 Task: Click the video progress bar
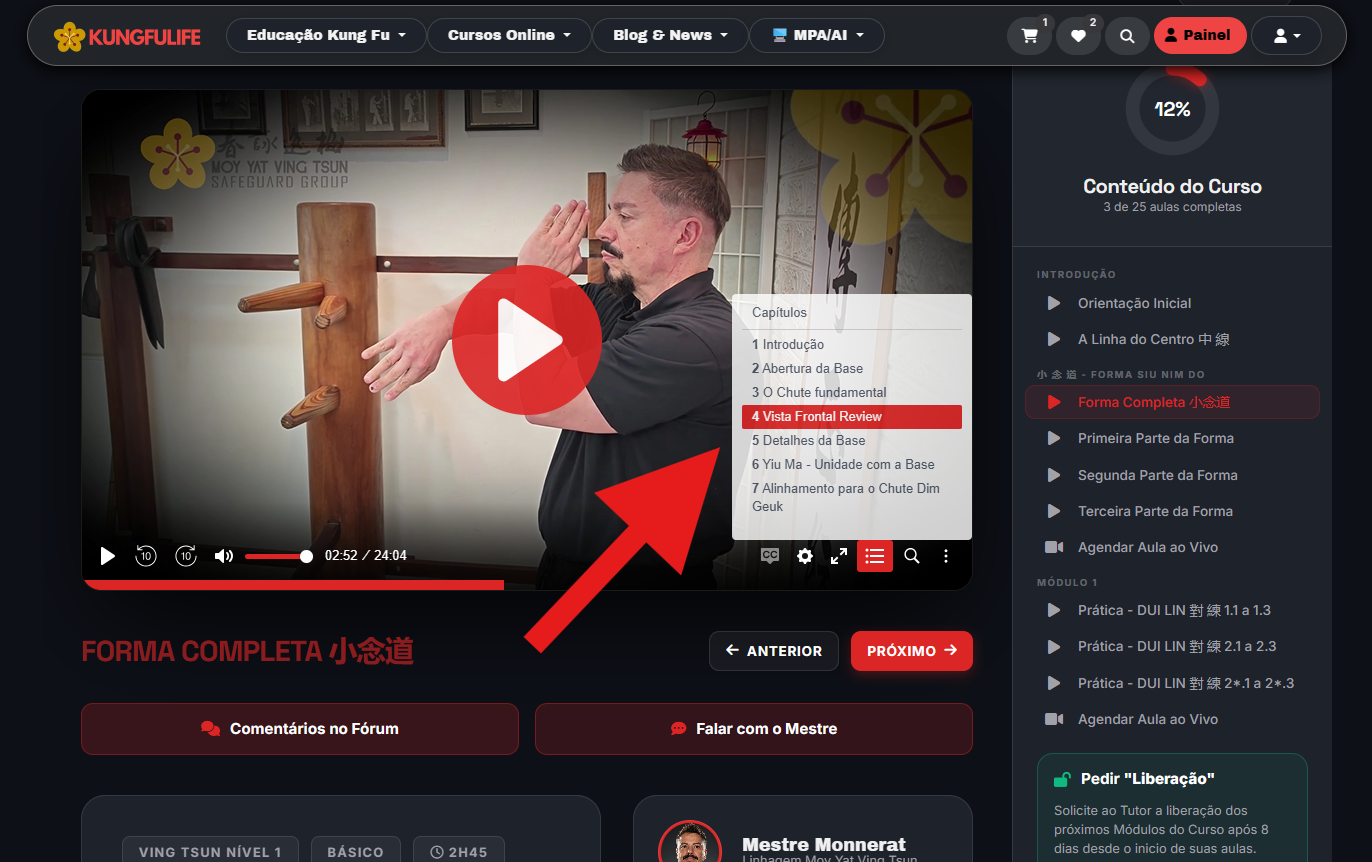[x=527, y=585]
